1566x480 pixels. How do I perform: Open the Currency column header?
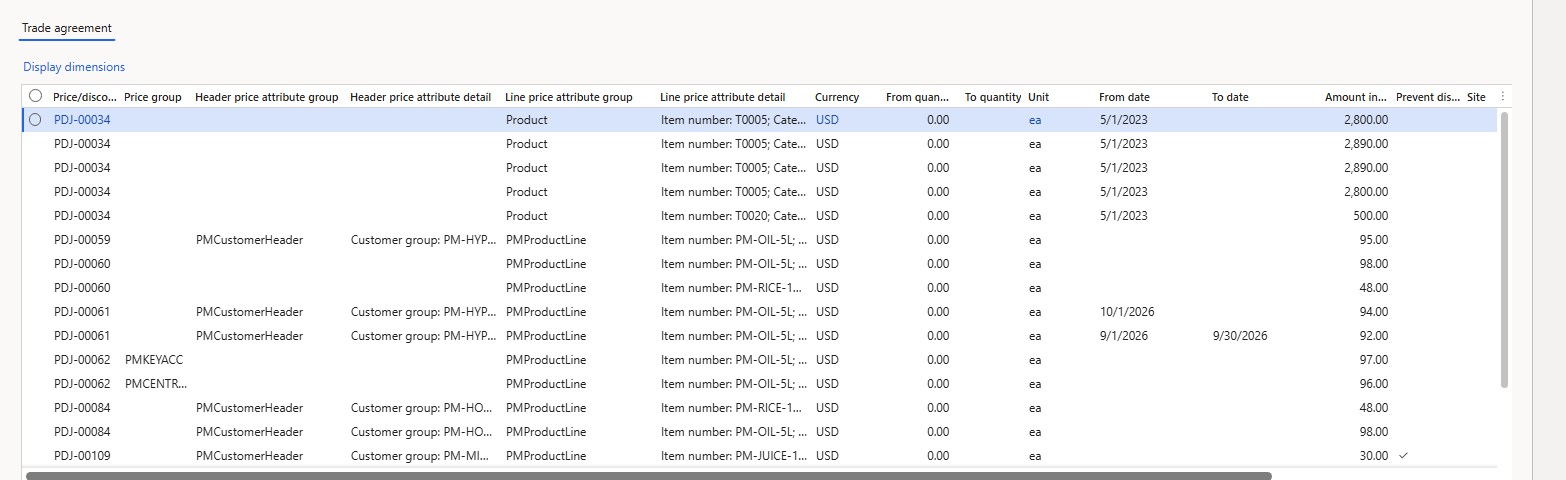pos(837,97)
